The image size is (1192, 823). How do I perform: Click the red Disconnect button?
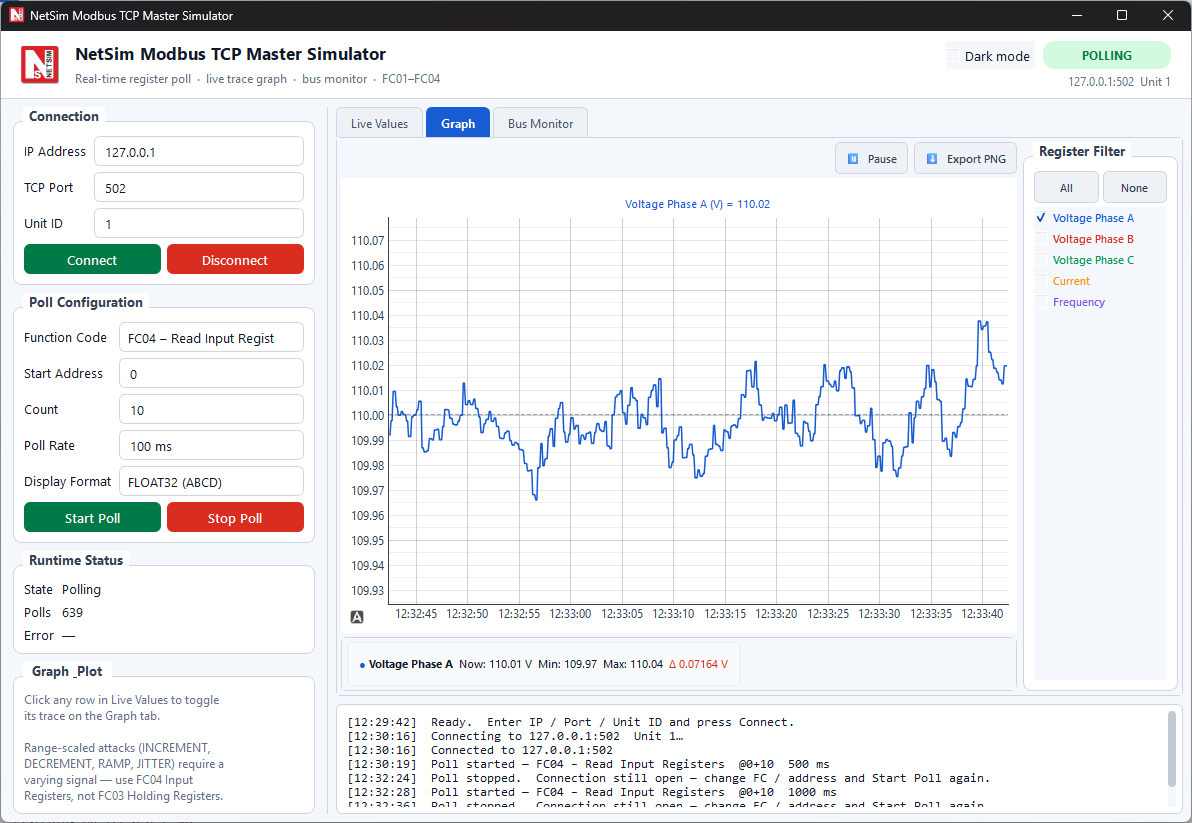[235, 260]
